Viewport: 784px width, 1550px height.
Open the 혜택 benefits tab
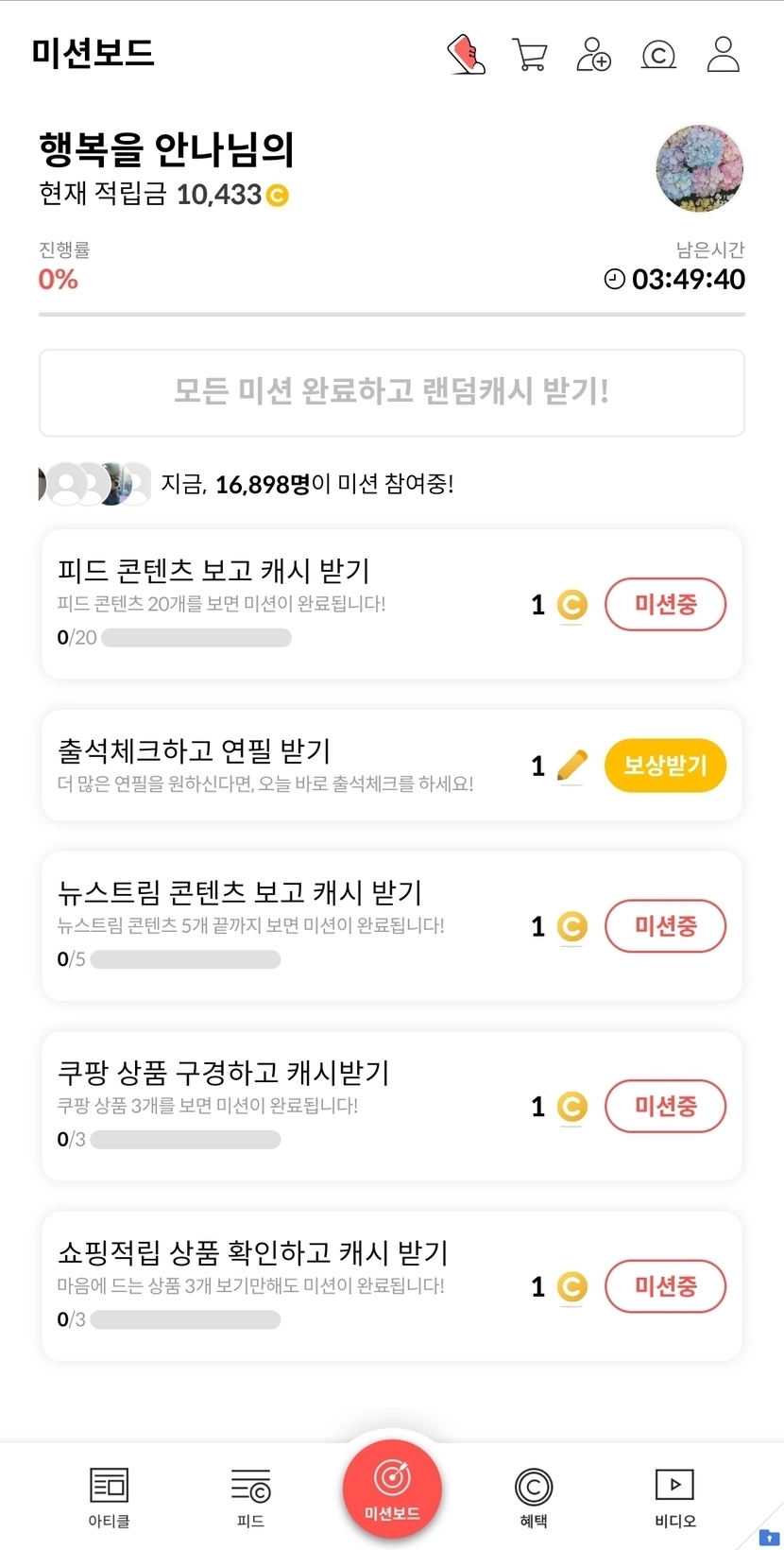click(x=534, y=1497)
